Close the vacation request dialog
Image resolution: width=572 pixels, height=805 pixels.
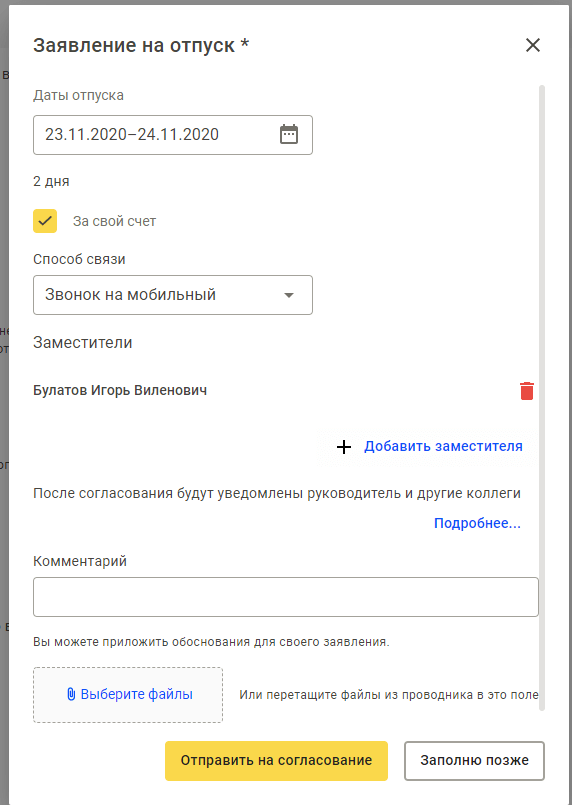pyautogui.click(x=533, y=45)
